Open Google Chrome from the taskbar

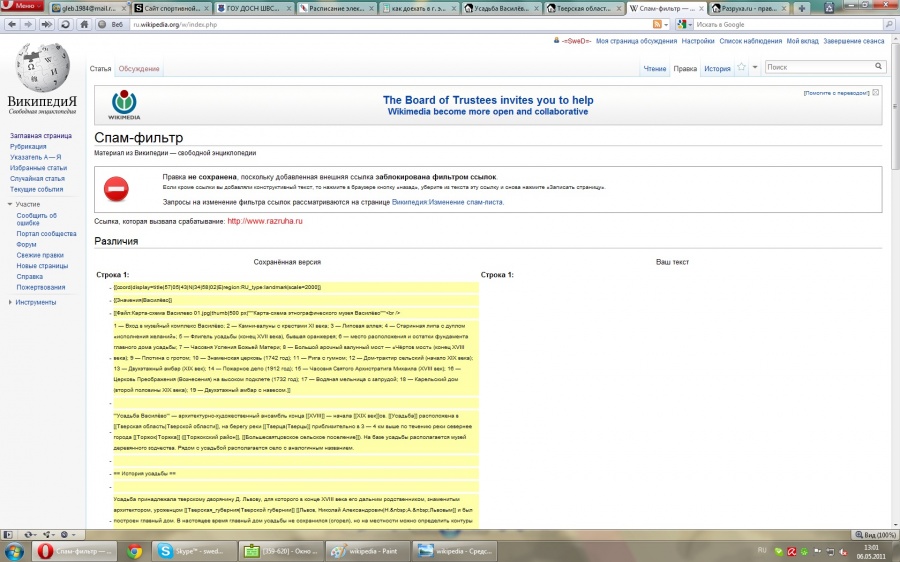[x=135, y=552]
